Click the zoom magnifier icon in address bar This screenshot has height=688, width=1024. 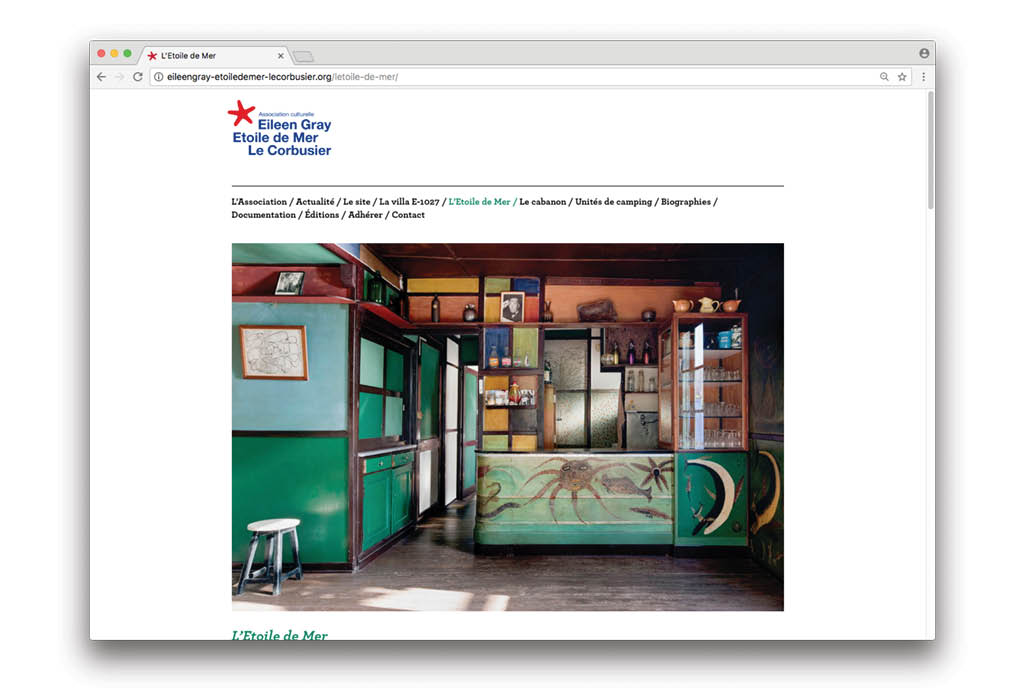884,77
